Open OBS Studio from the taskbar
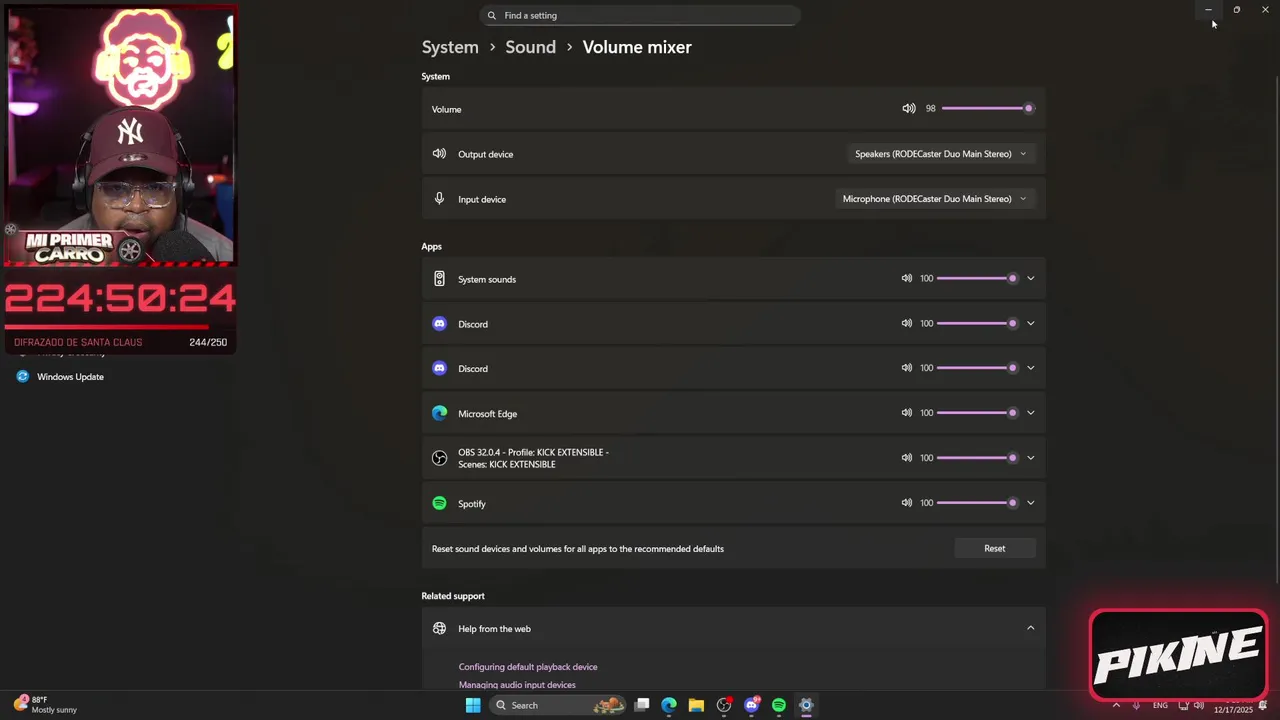Viewport: 1280px width, 720px height. pyautogui.click(x=724, y=705)
